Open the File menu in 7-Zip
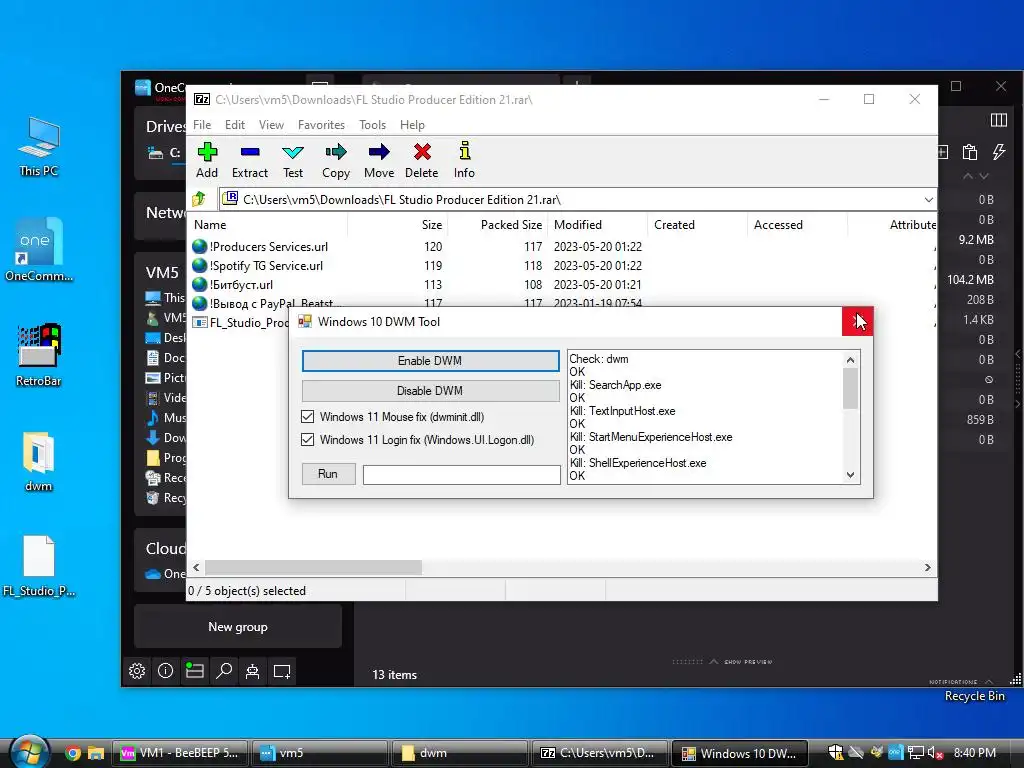The width and height of the screenshot is (1024, 768). (202, 125)
